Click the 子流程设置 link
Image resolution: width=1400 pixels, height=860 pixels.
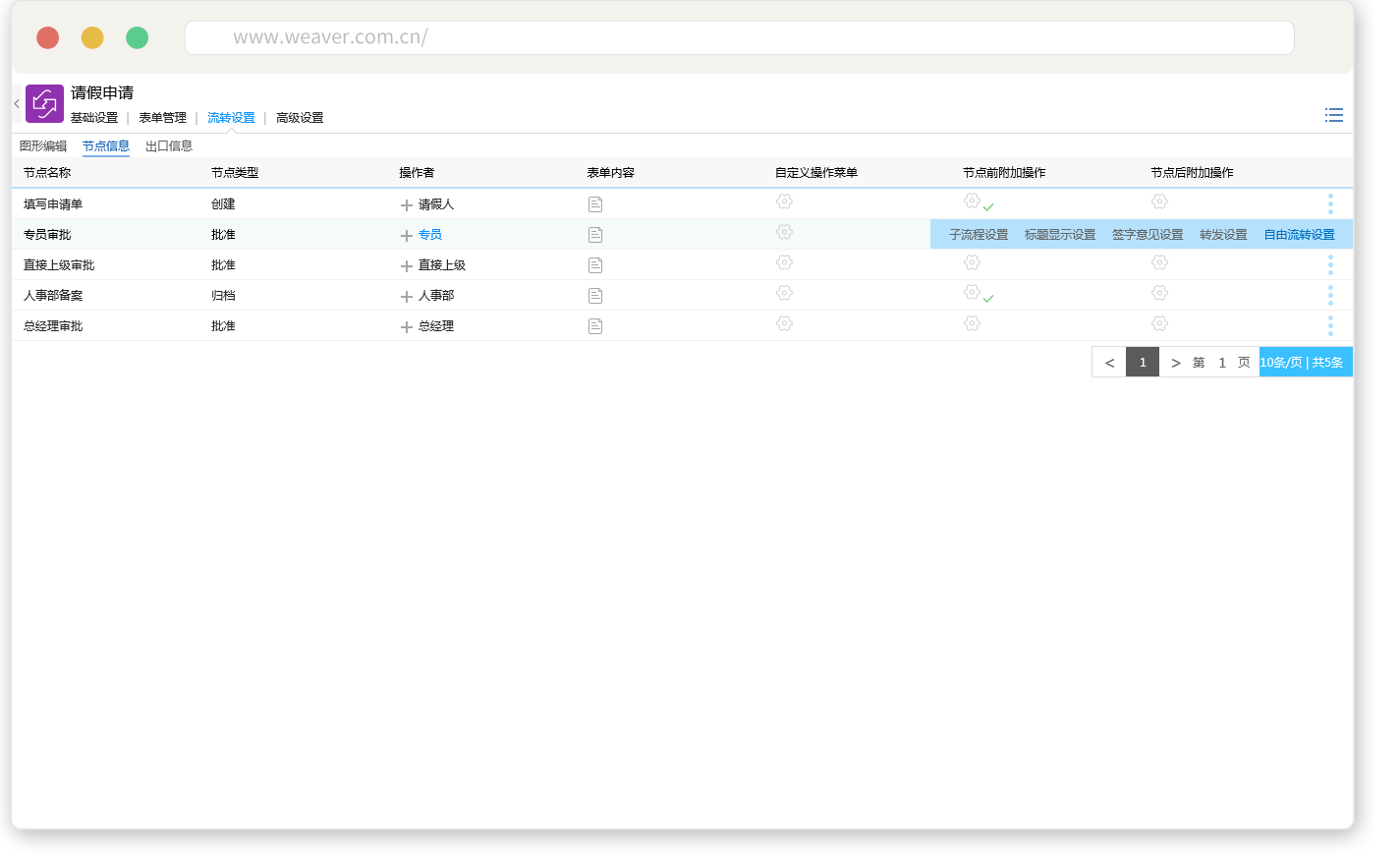[979, 235]
